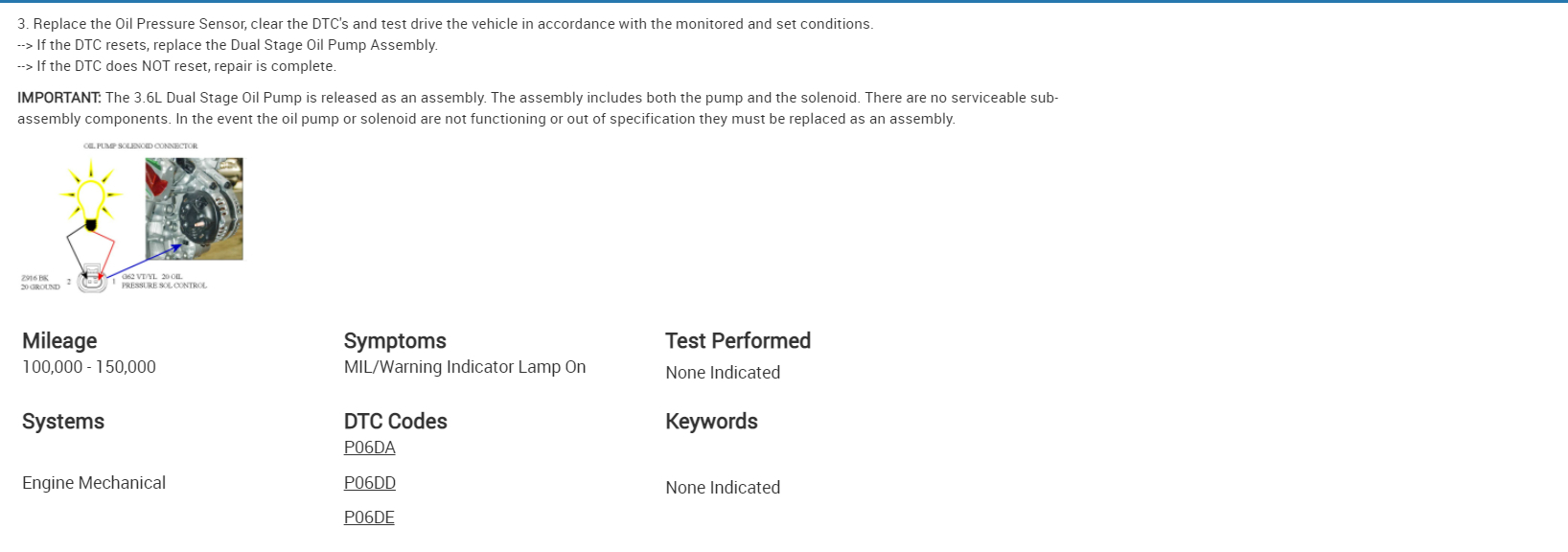Open the engine alternator photo
Screen dimensions: 1568x552
tap(195, 209)
